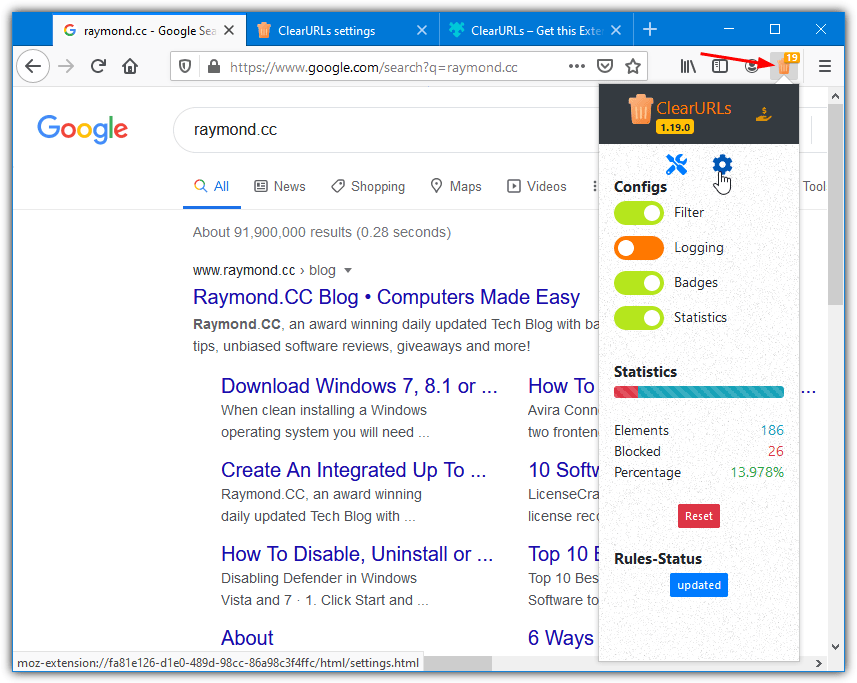This screenshot has height=683, width=857.
Task: Select the All search tab
Action: point(212,186)
